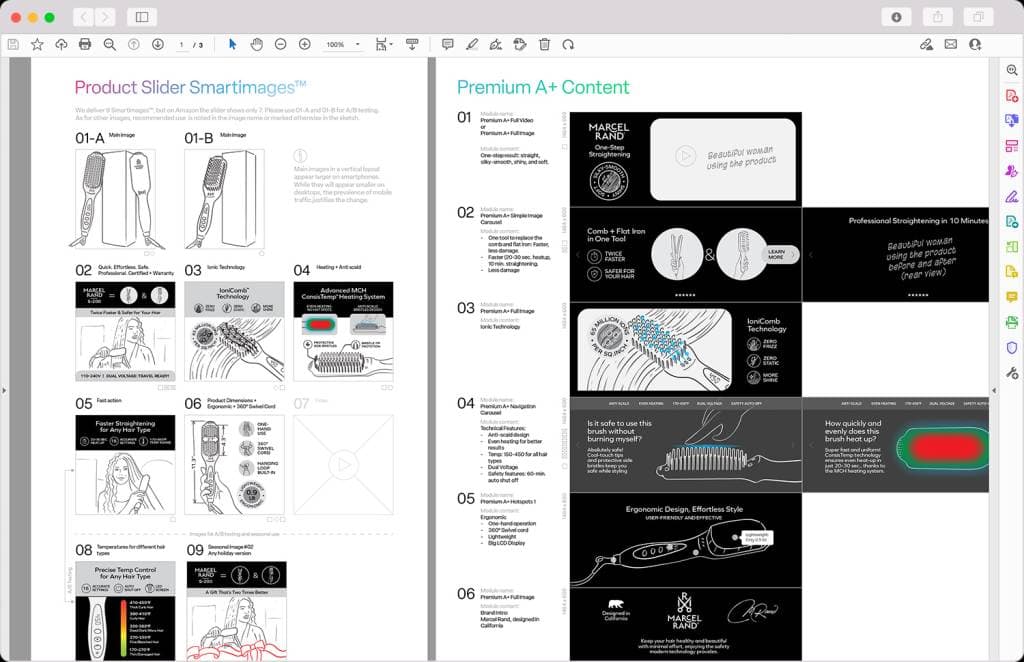1024x662 pixels.
Task: Choose the Sign document pen tool
Action: pyautogui.click(x=496, y=44)
